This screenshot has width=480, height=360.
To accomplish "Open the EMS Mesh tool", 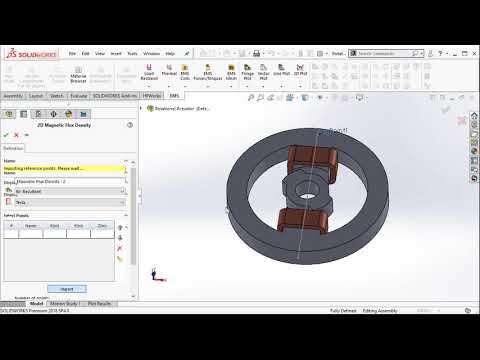I will 231,72.
